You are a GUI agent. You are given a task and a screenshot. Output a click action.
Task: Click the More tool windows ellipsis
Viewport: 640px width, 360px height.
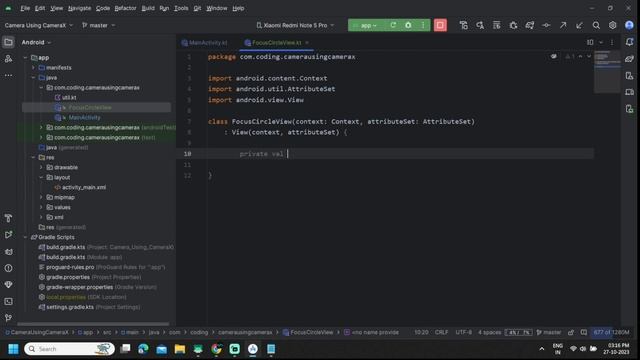click(8, 76)
